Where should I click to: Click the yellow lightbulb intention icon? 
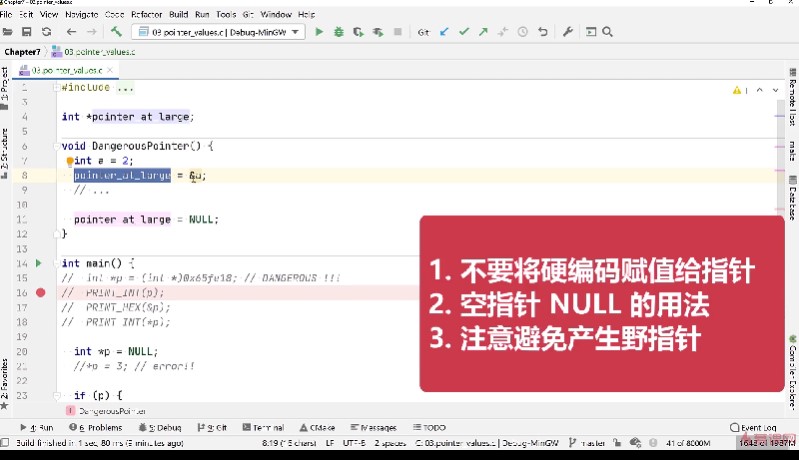pos(70,161)
